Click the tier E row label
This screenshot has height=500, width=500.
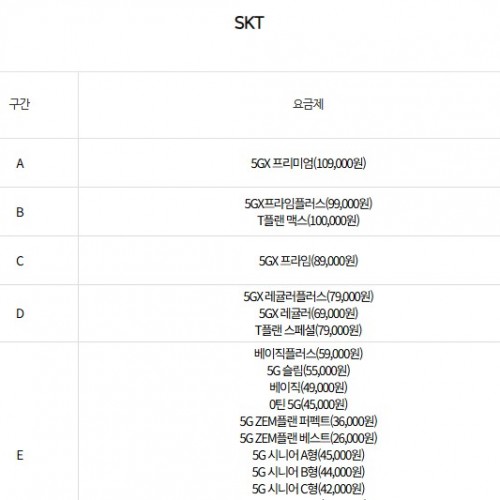(20, 455)
